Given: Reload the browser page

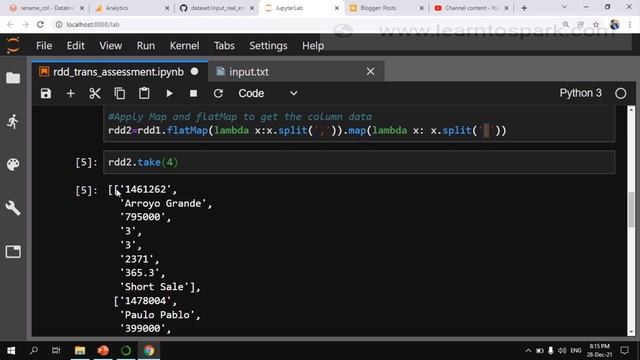Looking at the screenshot, I should tap(40, 24).
